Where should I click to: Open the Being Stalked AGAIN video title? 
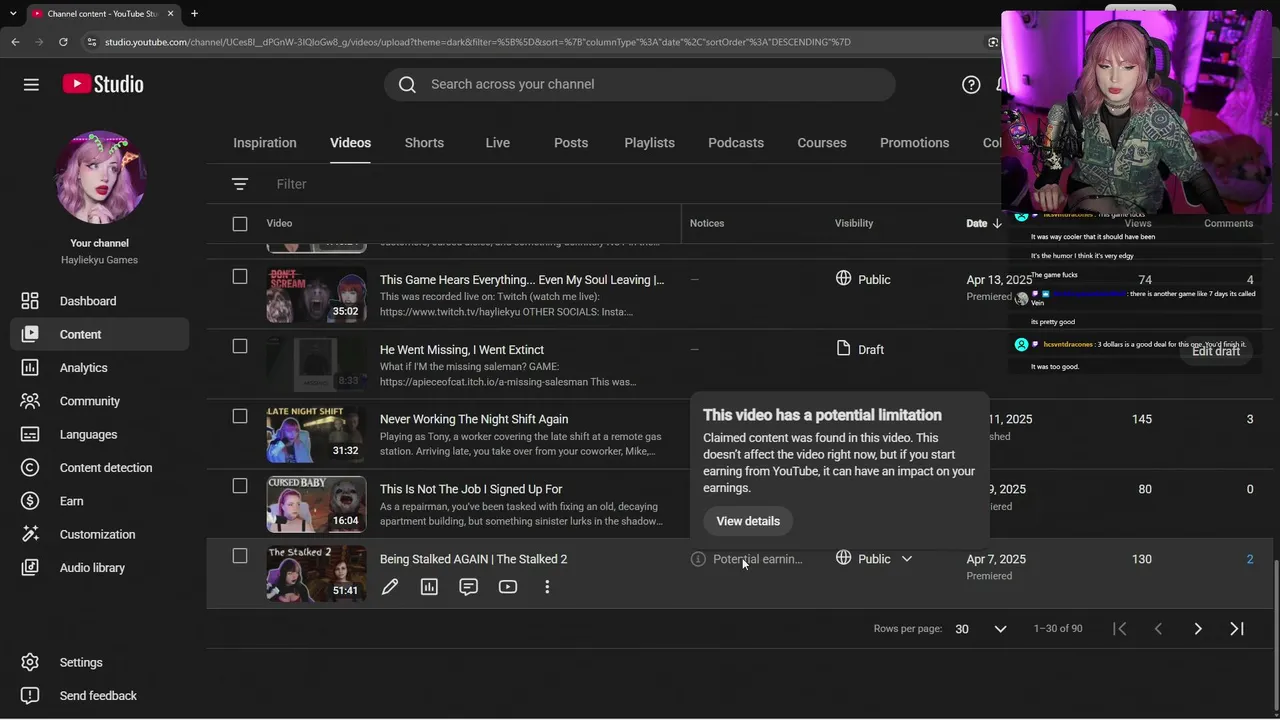(474, 559)
